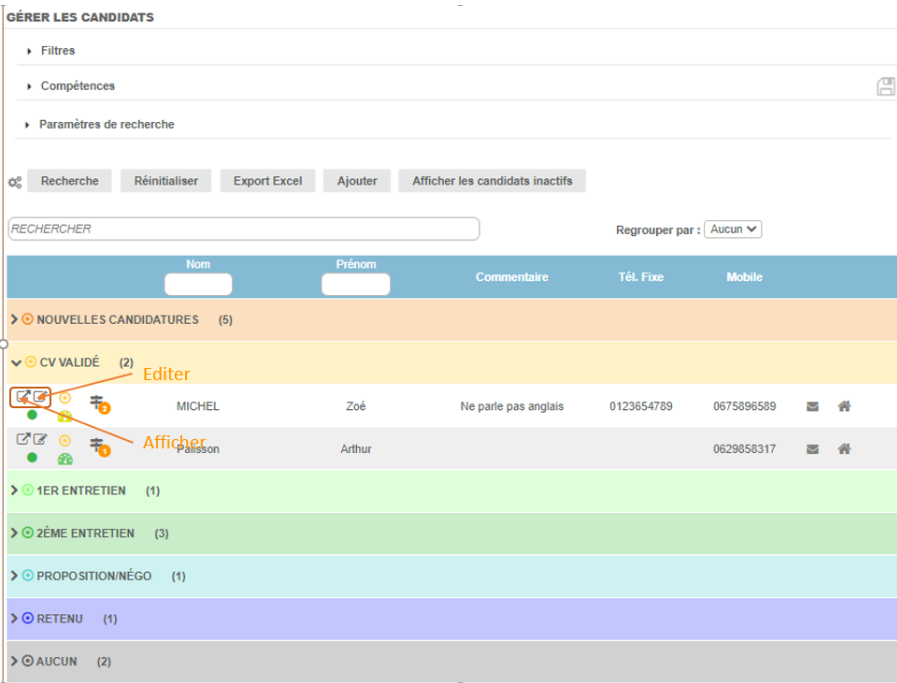Click the RECHERCHER search field

point(243,229)
